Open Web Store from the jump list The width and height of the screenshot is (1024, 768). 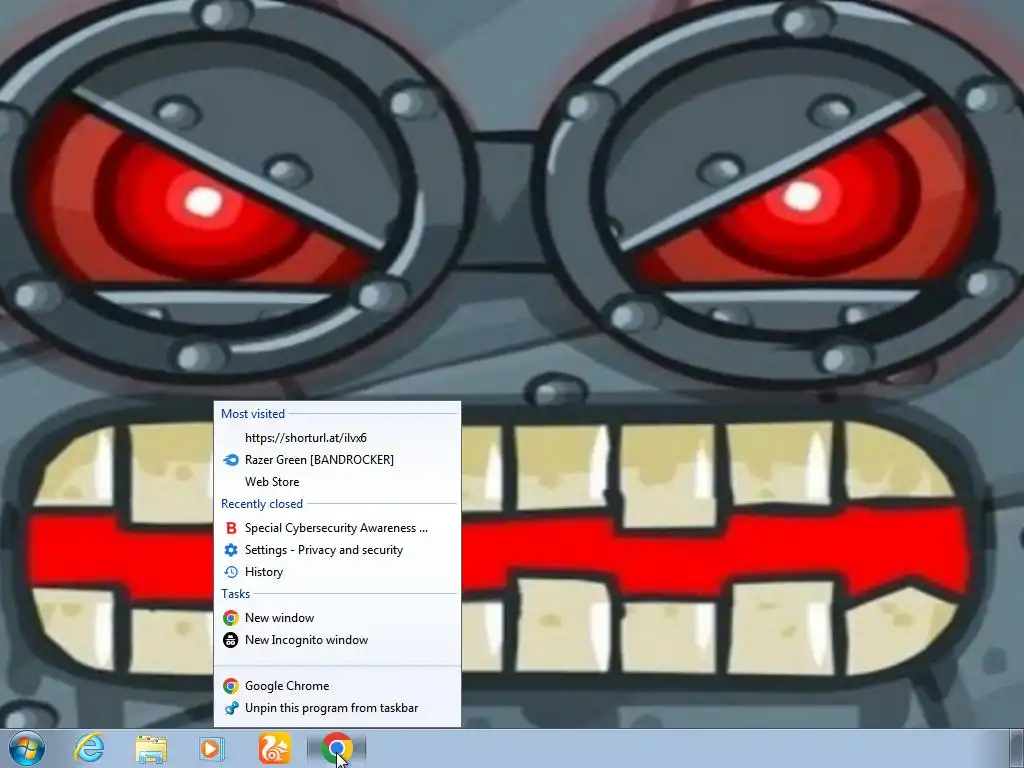[338, 482]
